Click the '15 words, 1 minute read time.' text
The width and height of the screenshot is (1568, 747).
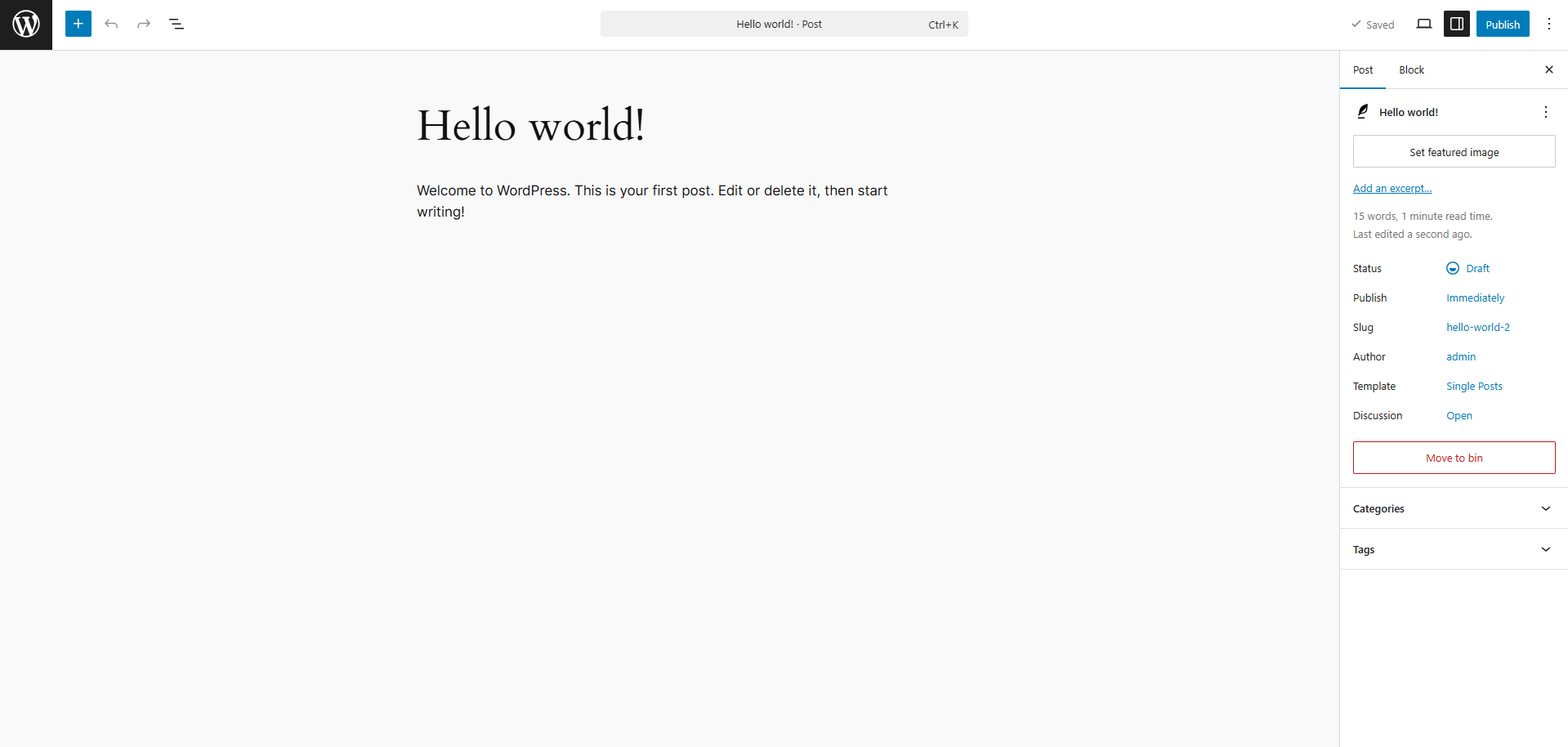1423,217
